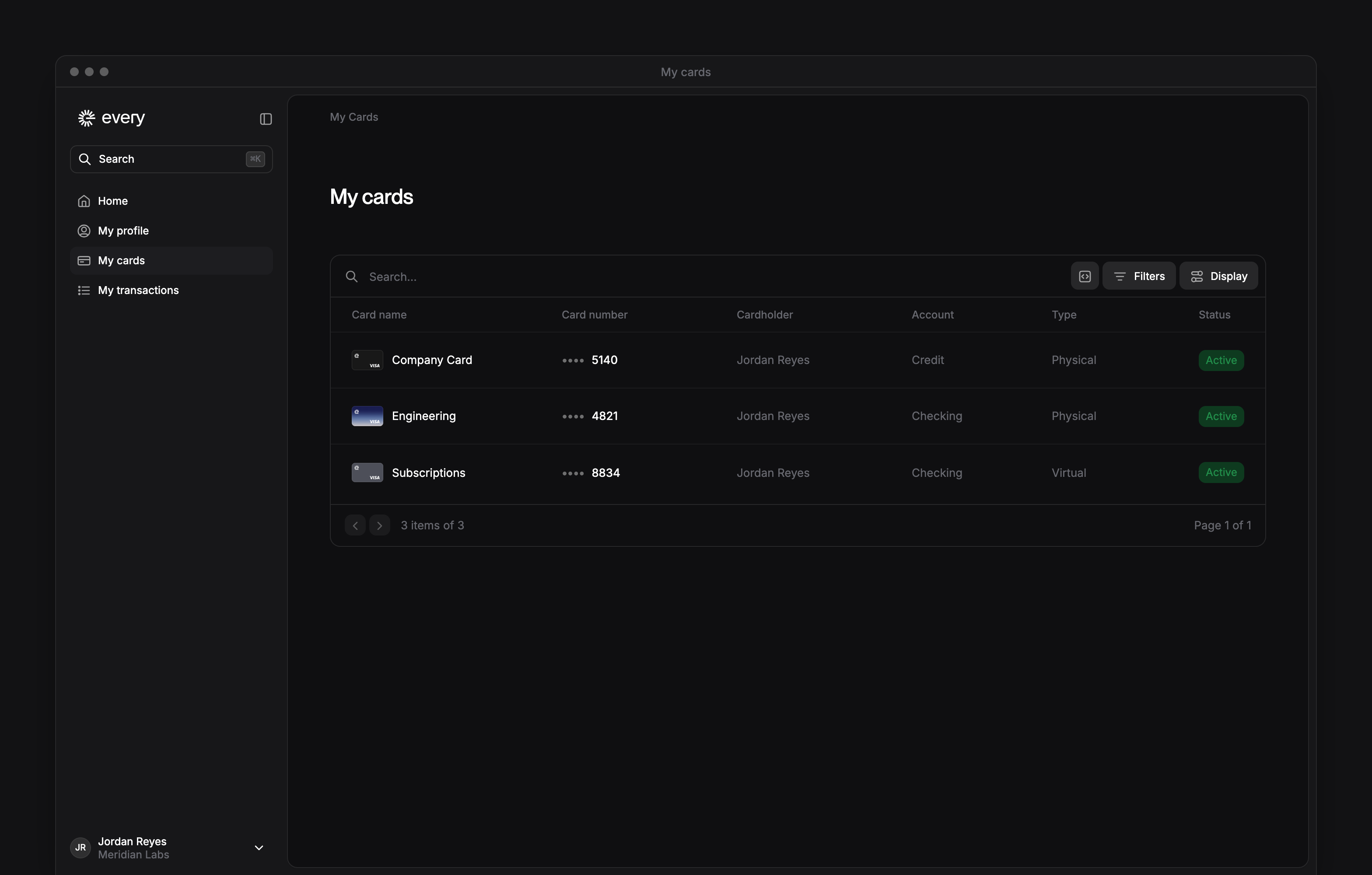1372x875 pixels.
Task: Select My cards in the sidebar
Action: point(171,260)
